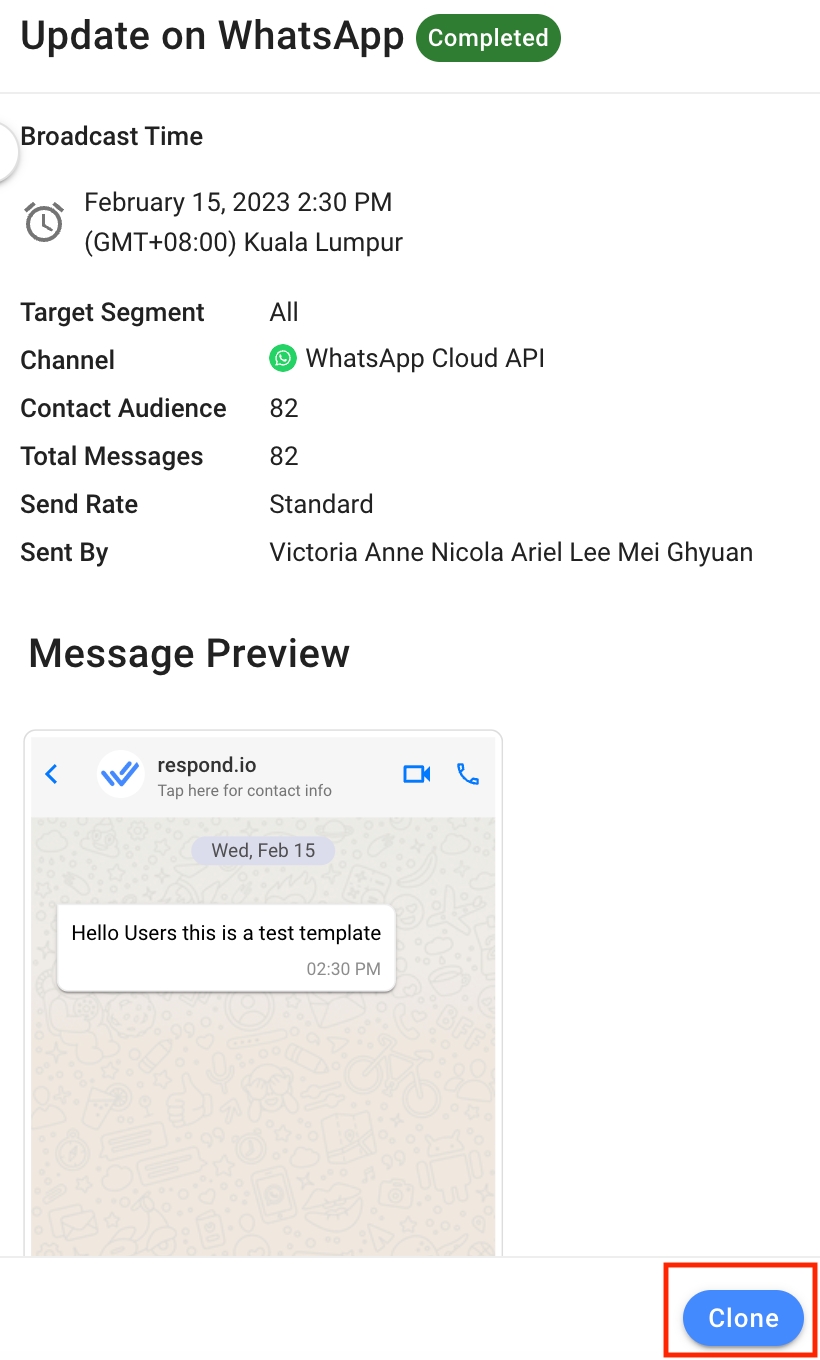Click the phone call icon

click(468, 774)
